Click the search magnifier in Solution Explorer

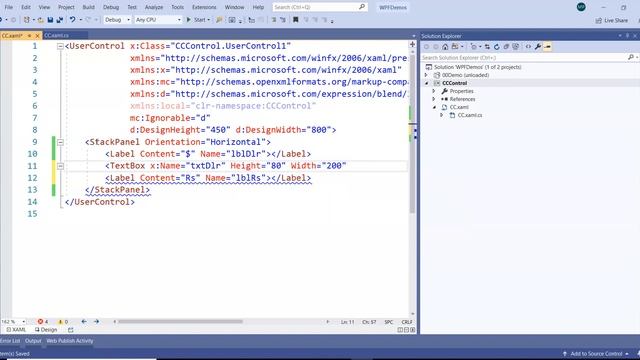[631, 58]
